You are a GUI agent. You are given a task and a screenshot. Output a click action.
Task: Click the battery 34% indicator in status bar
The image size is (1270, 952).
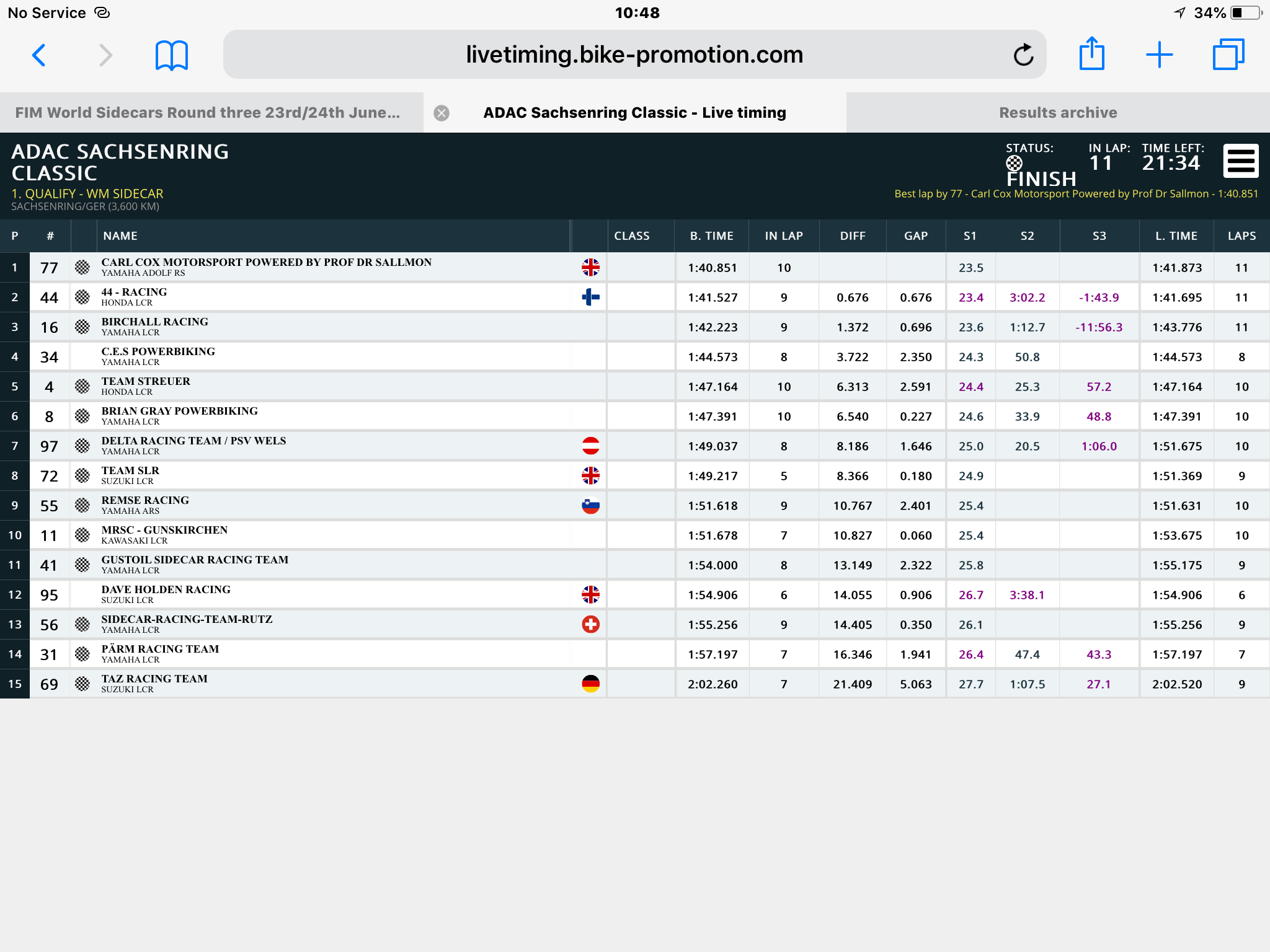point(1228,13)
